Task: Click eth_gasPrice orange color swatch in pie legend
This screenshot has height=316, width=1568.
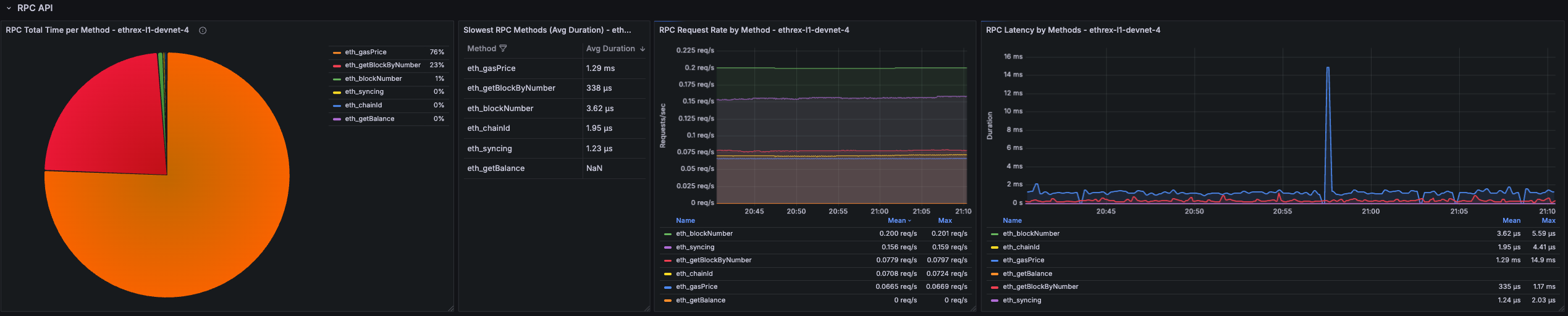Action: pyautogui.click(x=337, y=52)
